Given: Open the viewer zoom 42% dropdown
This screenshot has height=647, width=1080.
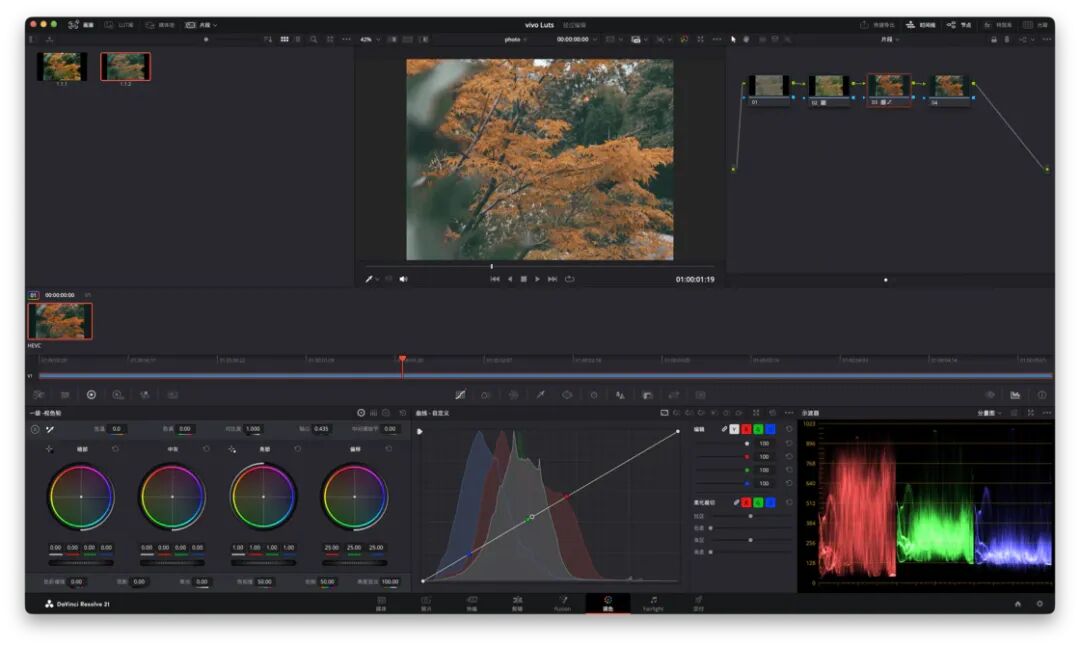Looking at the screenshot, I should click(x=370, y=39).
